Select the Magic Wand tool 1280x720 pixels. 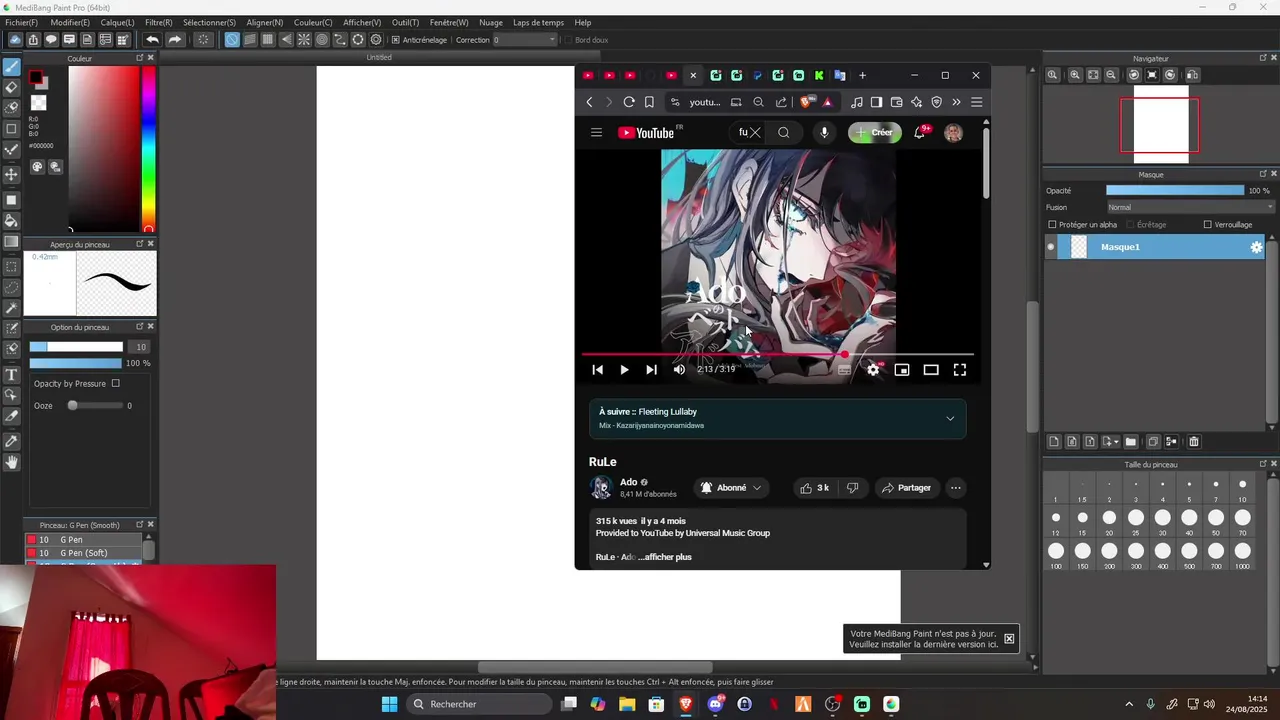[x=12, y=308]
